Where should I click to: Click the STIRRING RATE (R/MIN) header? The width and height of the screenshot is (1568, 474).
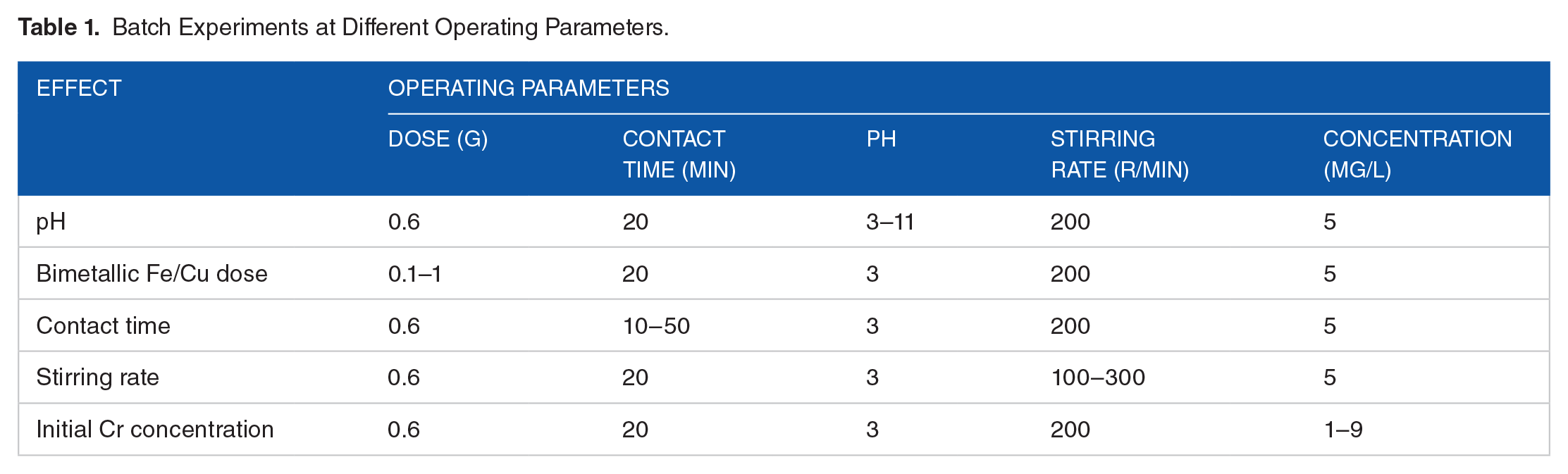1119,154
